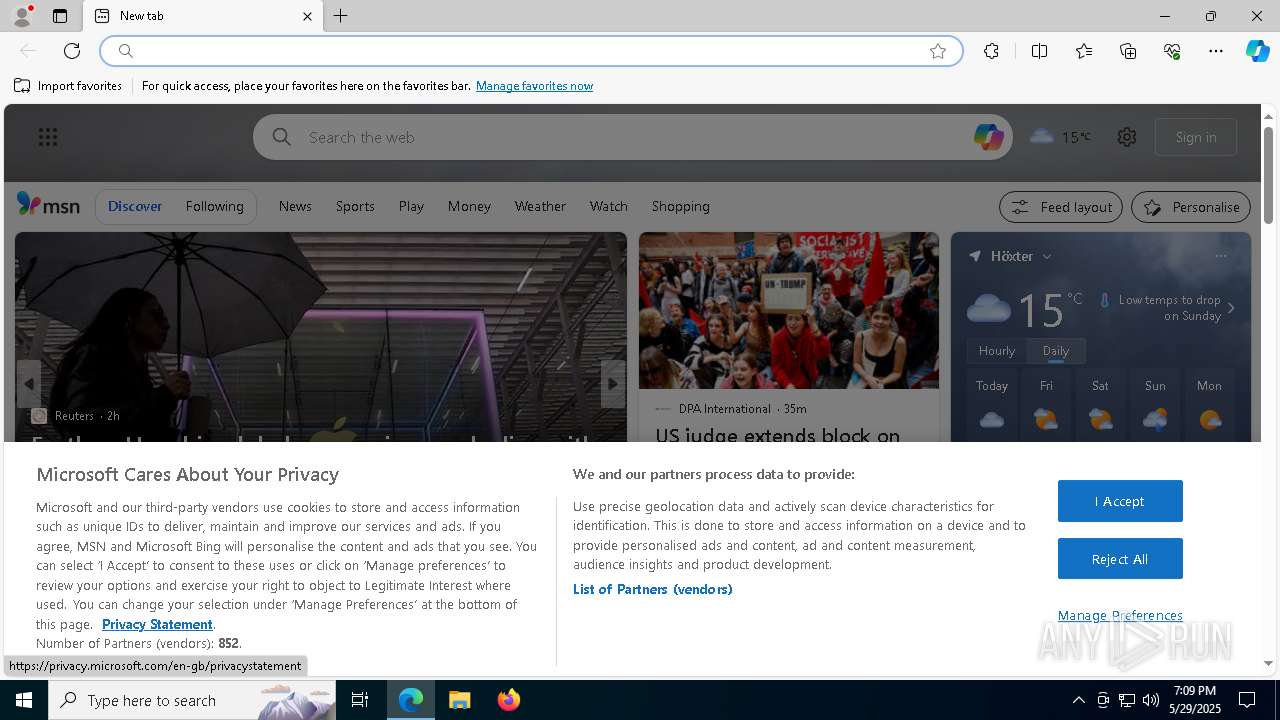
Task: Open Feed layout options
Action: (x=1060, y=207)
